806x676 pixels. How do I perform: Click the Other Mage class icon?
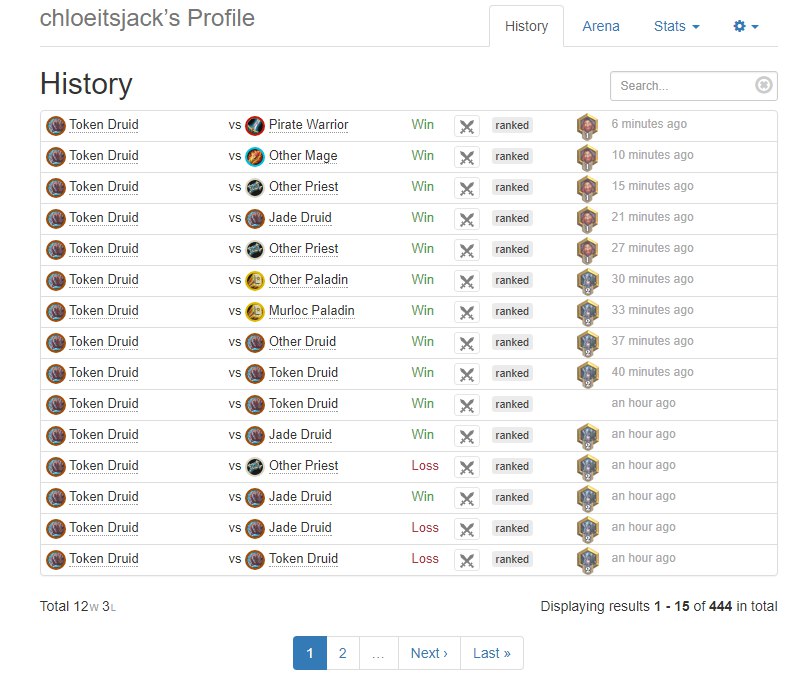click(255, 156)
